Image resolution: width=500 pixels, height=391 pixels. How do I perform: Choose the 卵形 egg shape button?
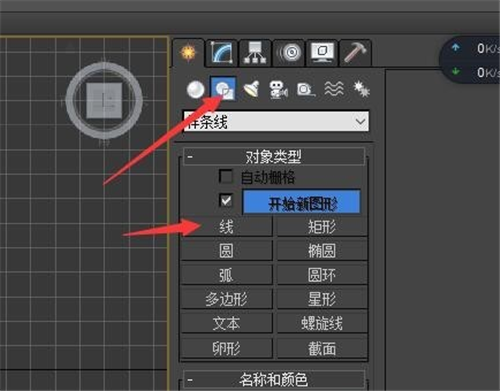pyautogui.click(x=227, y=349)
